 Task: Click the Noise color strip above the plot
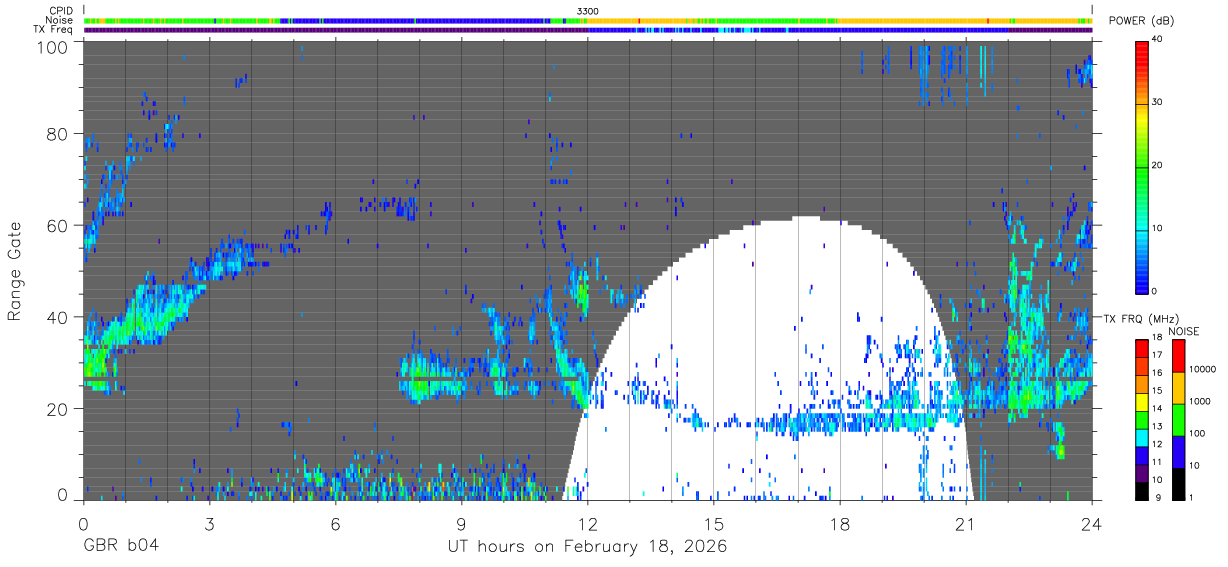(x=588, y=20)
